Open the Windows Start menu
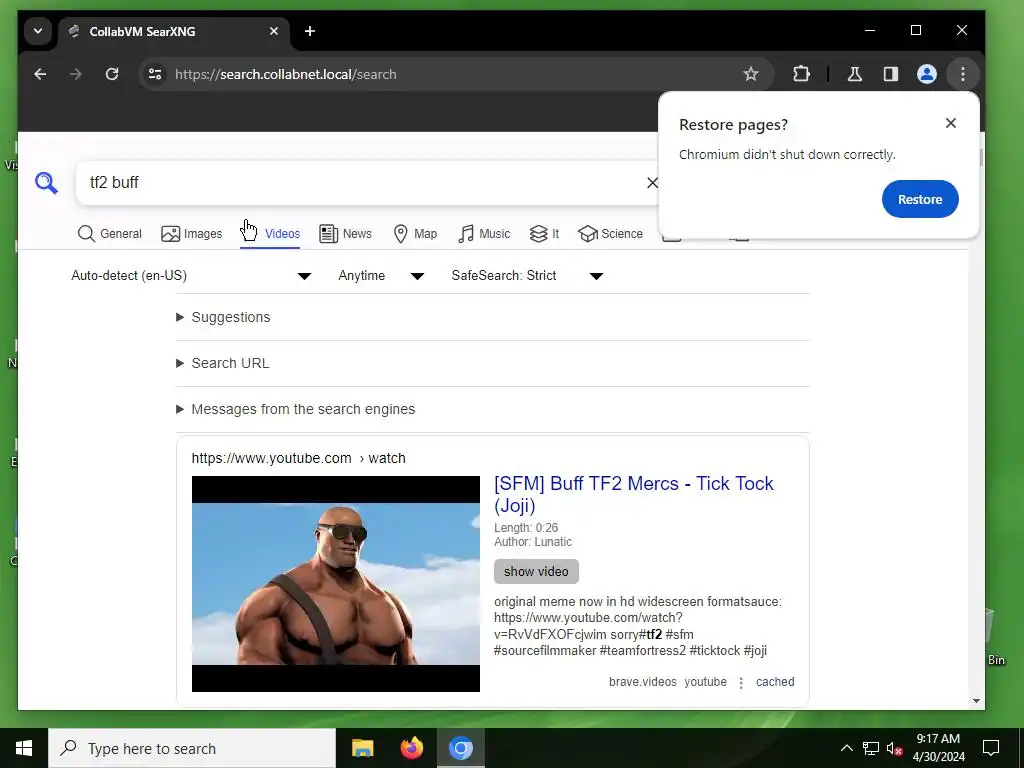1024x768 pixels. point(24,748)
